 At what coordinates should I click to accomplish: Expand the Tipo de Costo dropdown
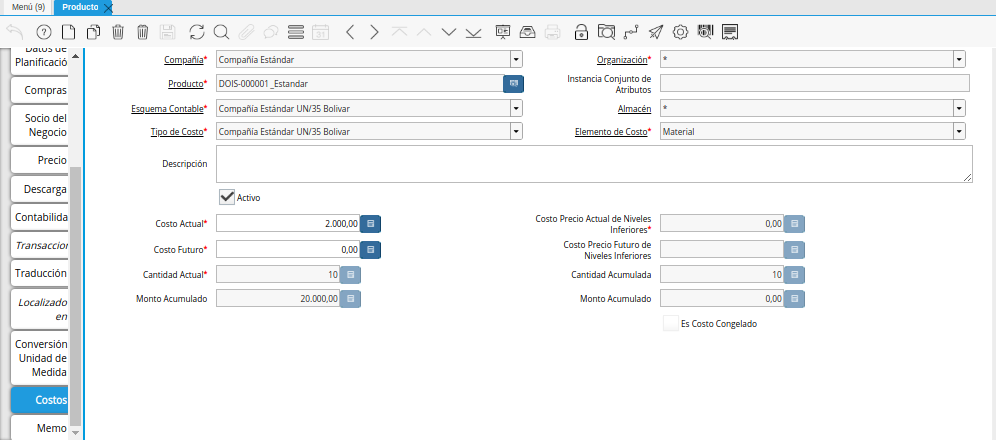click(516, 131)
